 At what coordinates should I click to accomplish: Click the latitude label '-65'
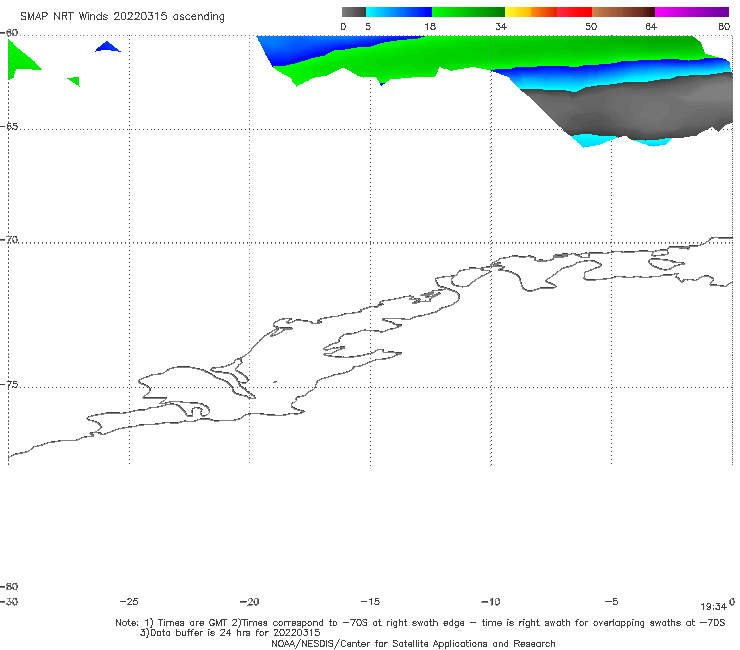coord(9,127)
